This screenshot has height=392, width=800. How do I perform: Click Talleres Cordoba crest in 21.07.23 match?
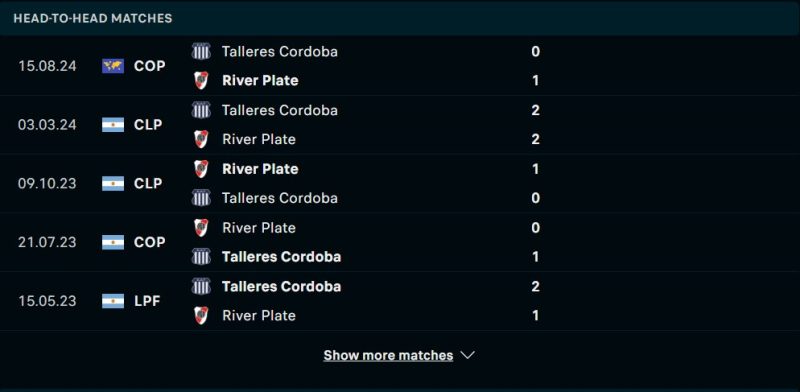coord(201,257)
